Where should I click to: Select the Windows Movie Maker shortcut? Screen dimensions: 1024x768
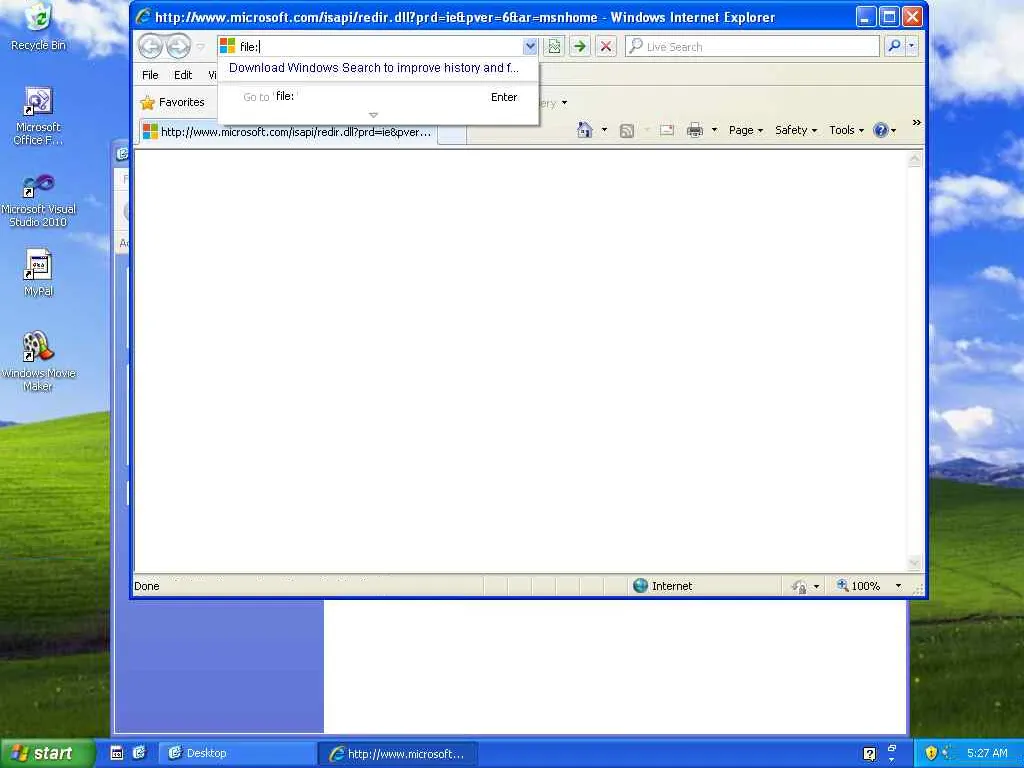click(x=38, y=360)
